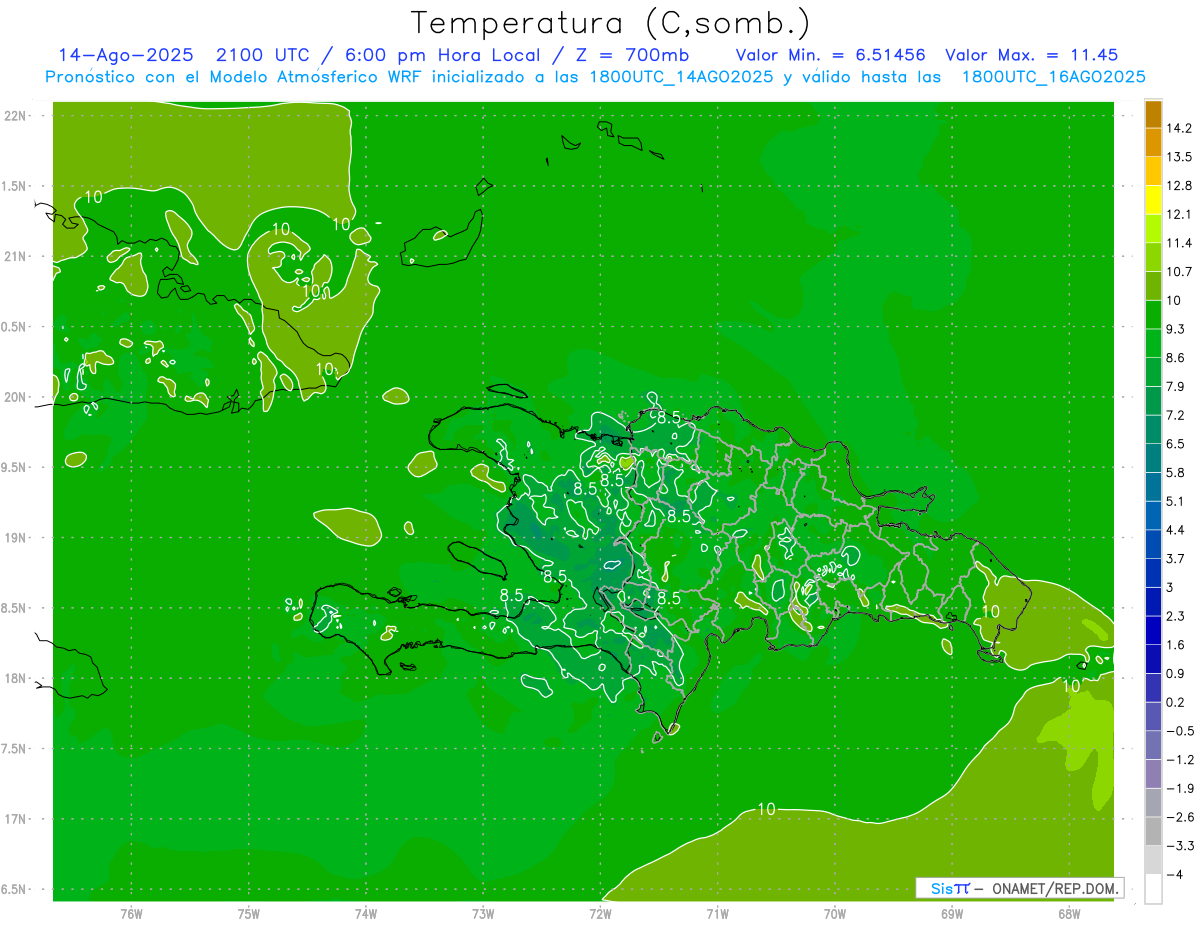Click the "11.4" color bar value

click(1179, 243)
